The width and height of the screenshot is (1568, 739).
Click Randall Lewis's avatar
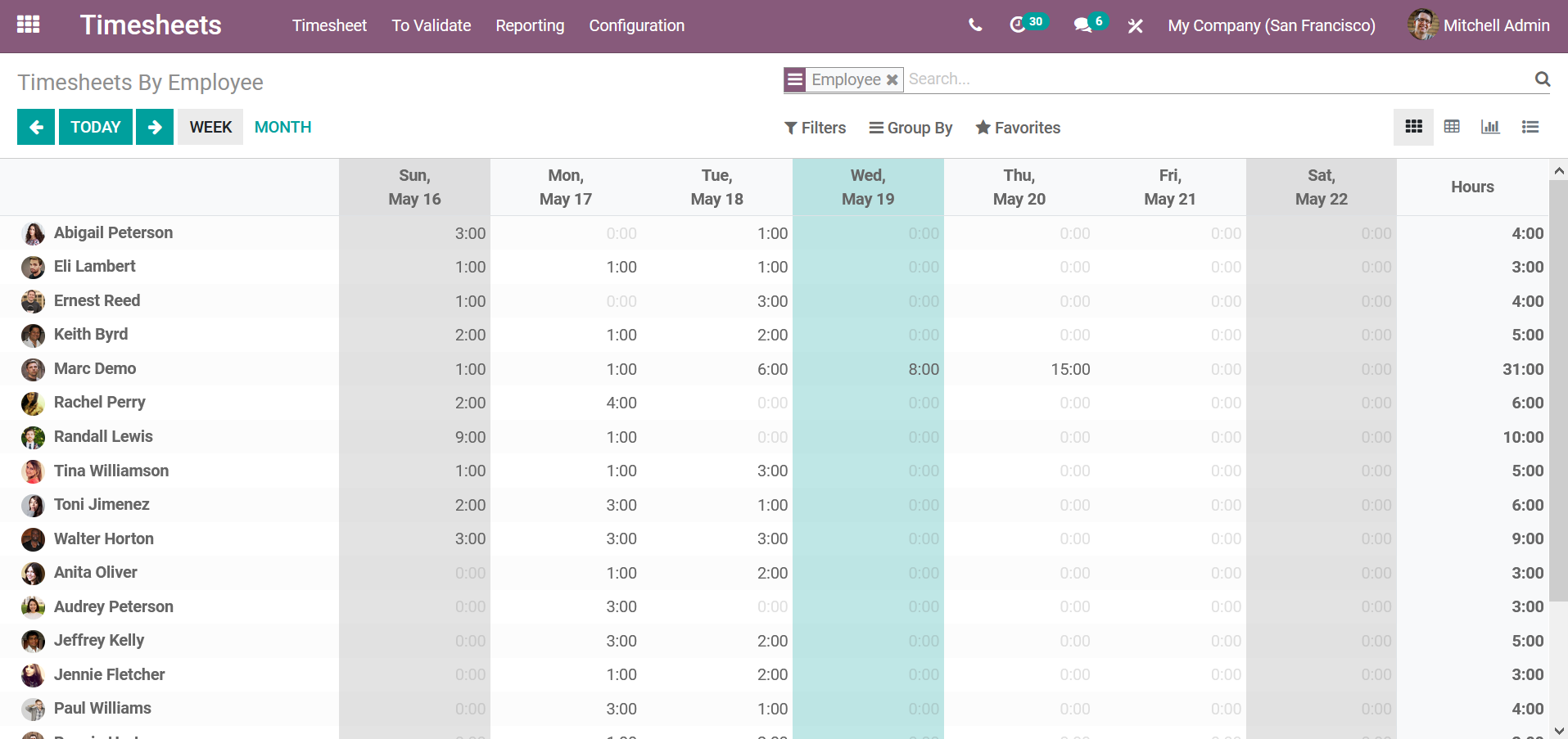(x=33, y=438)
